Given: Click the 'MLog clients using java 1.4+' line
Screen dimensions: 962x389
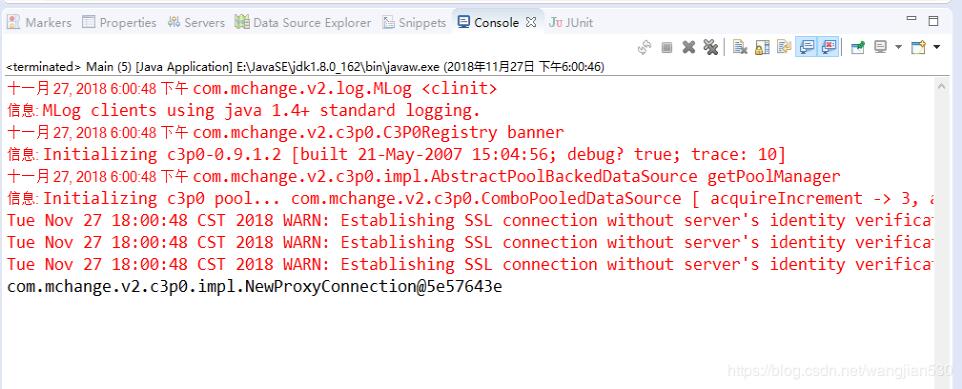Looking at the screenshot, I should (244, 111).
